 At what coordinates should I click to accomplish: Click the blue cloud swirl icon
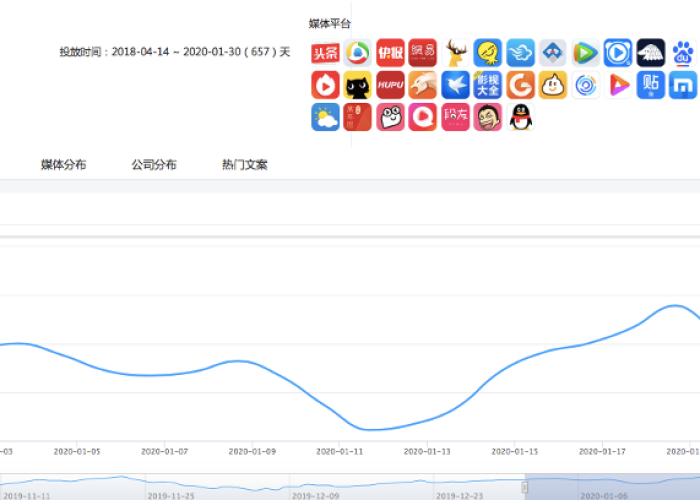tap(521, 53)
